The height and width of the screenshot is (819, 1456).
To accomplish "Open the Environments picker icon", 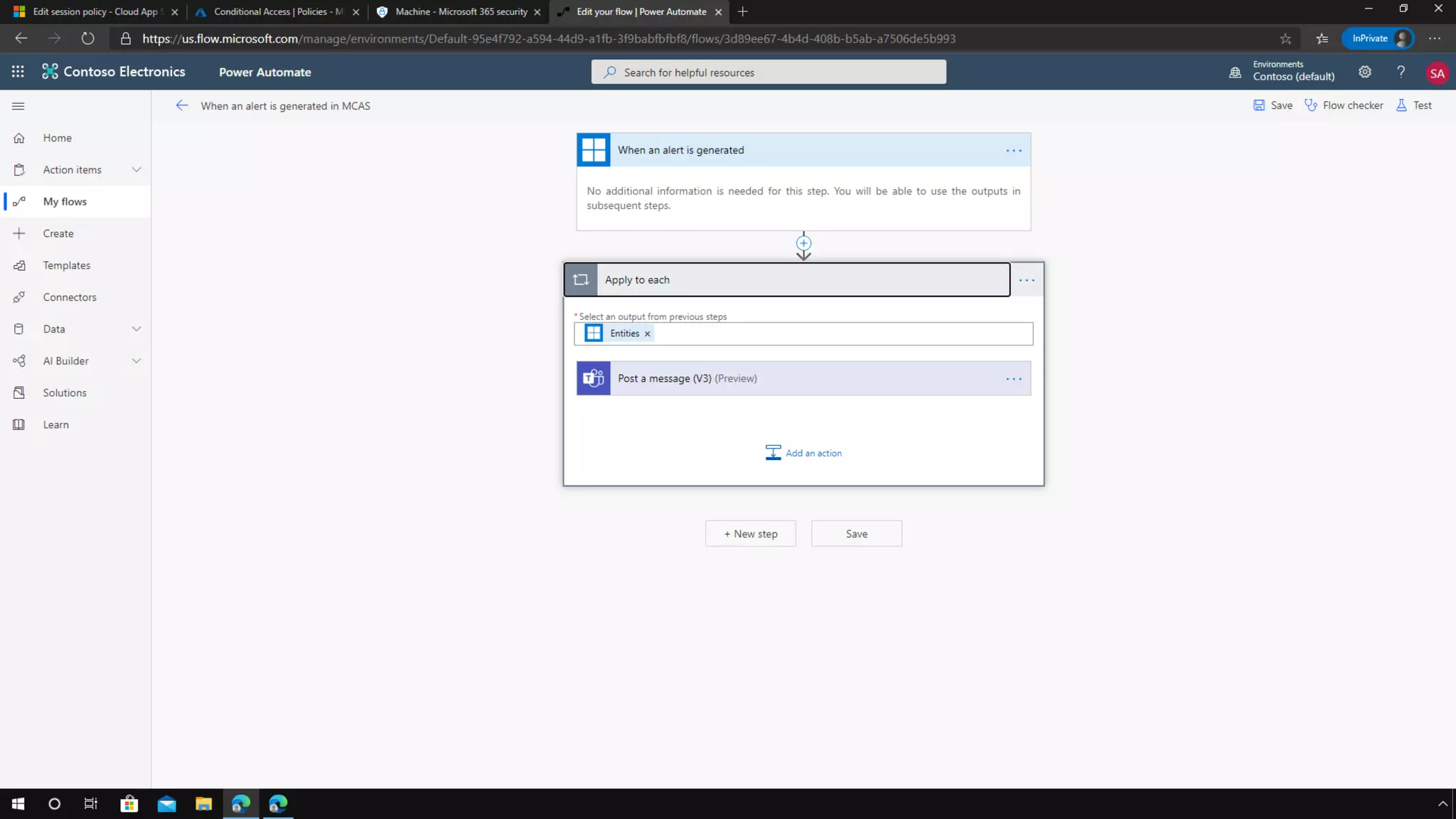I will (1235, 73).
